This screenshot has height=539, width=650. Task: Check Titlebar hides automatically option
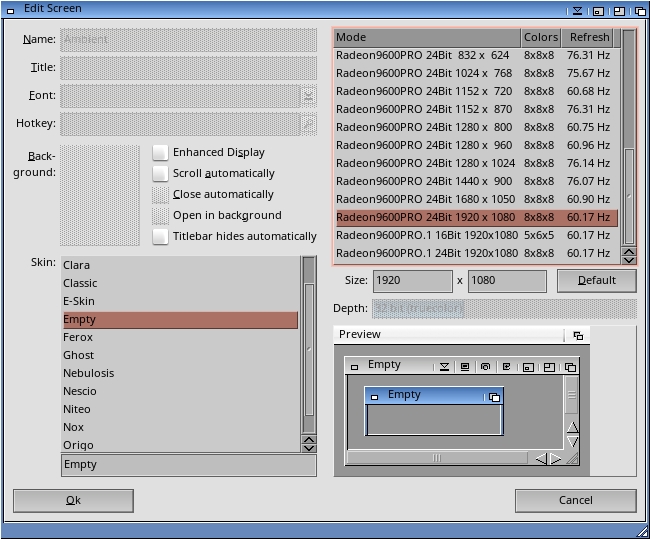160,236
